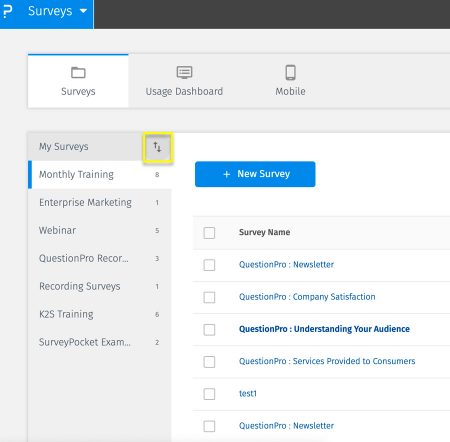Create a survey with New Survey button
The width and height of the screenshot is (450, 442).
[255, 174]
